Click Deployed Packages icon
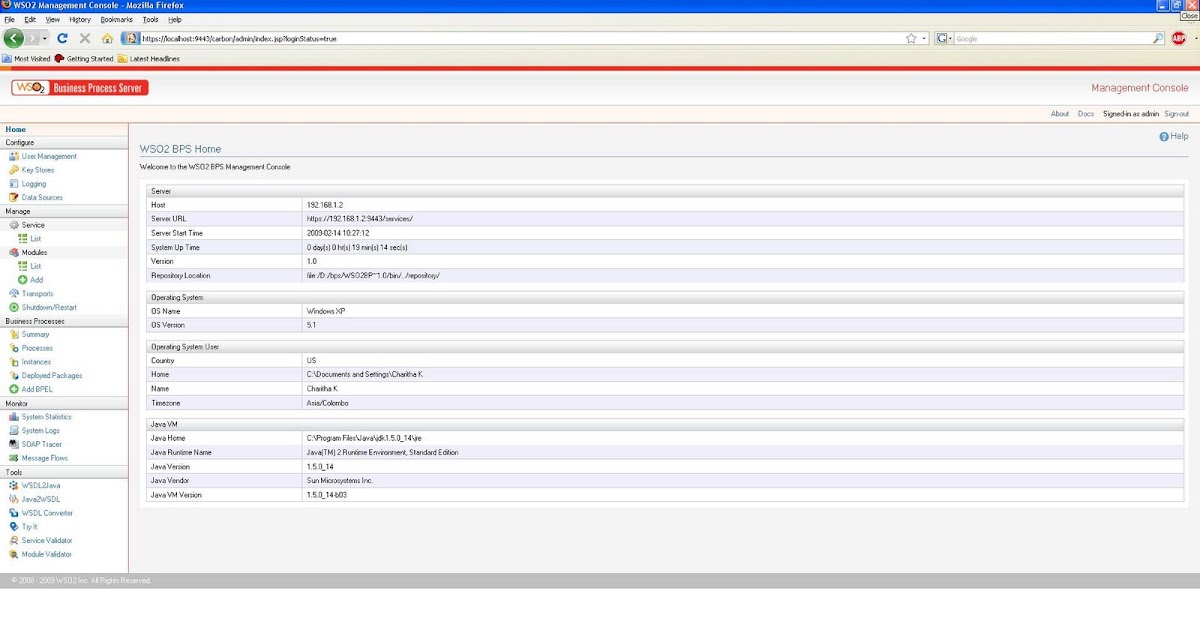This screenshot has width=1200, height=630. [13, 376]
